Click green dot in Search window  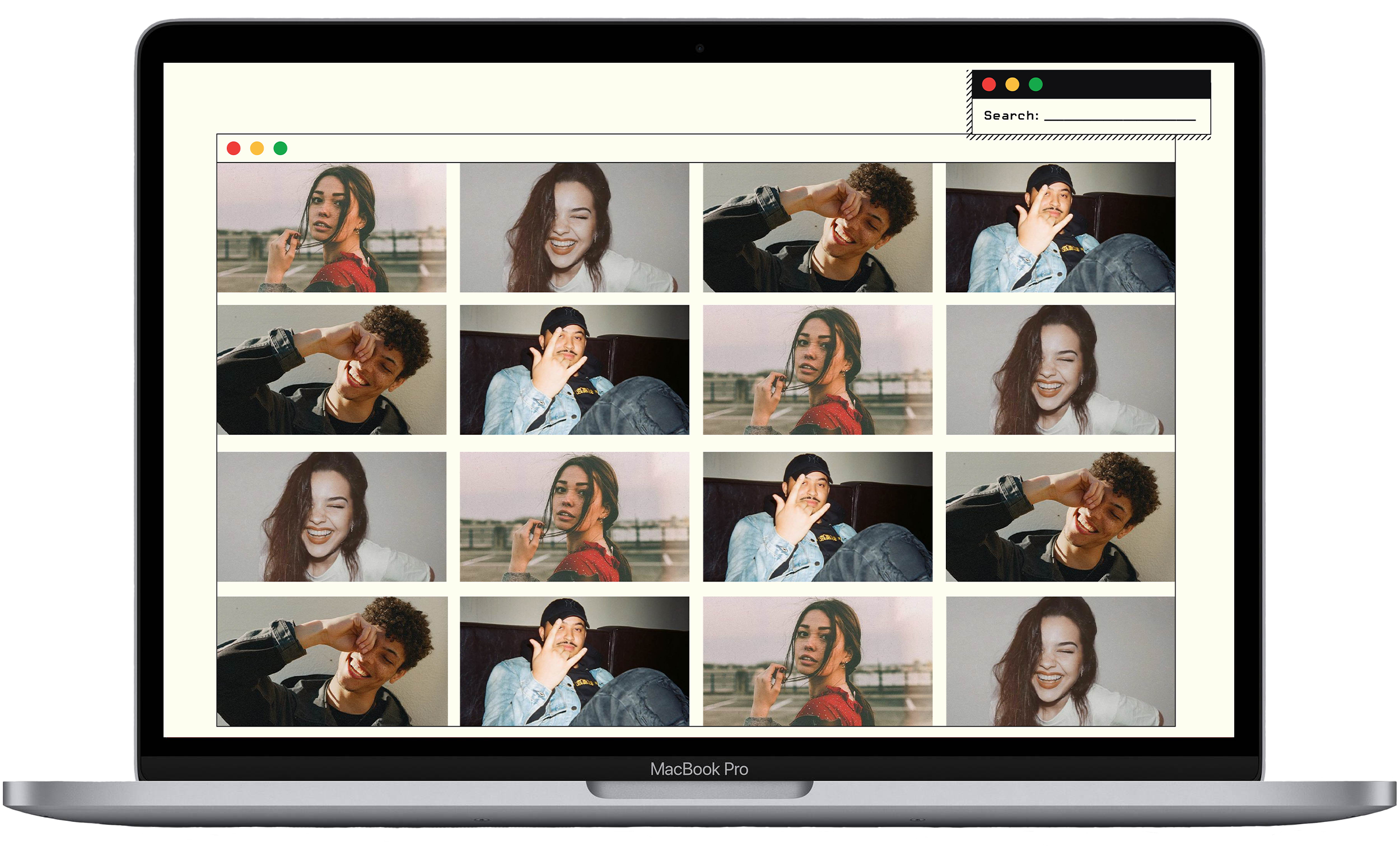pos(1035,85)
